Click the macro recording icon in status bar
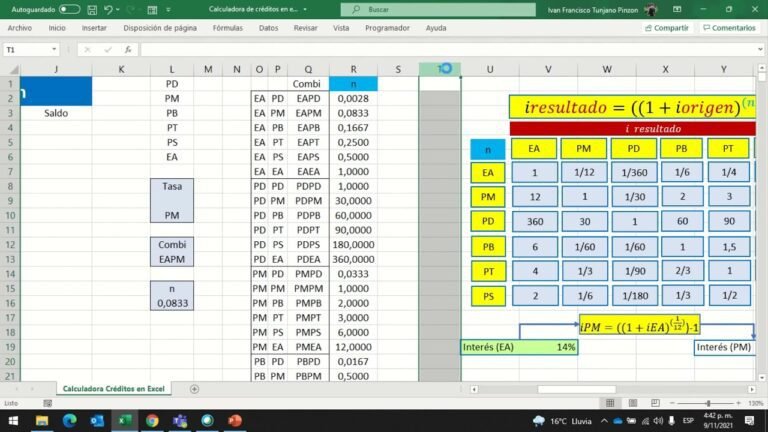Image resolution: width=768 pixels, height=432 pixels. [48, 403]
